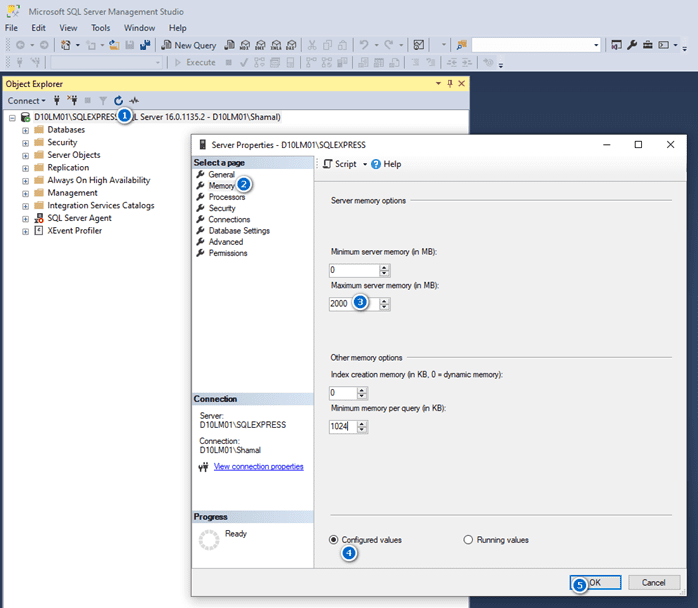Screen dimensions: 698x608
Task: Open the Edit menu
Action: click(x=38, y=28)
